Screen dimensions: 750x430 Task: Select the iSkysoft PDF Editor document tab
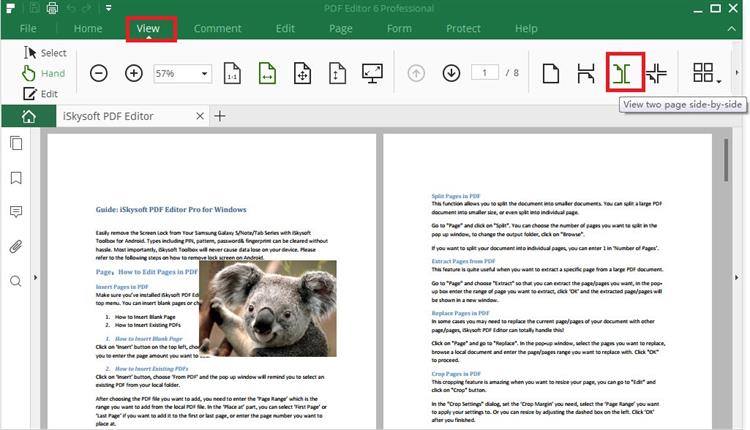(x=108, y=116)
